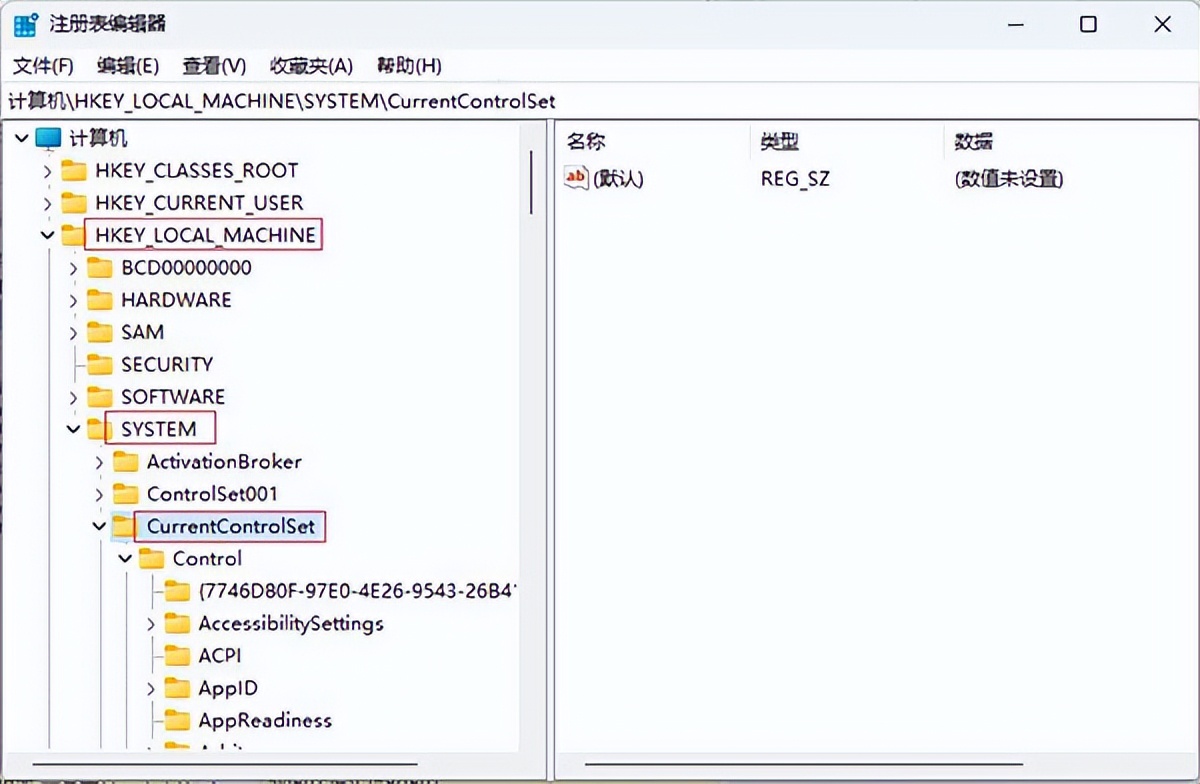Image resolution: width=1200 pixels, height=784 pixels.
Task: Expand the SAM chevron
Action: click(x=73, y=332)
